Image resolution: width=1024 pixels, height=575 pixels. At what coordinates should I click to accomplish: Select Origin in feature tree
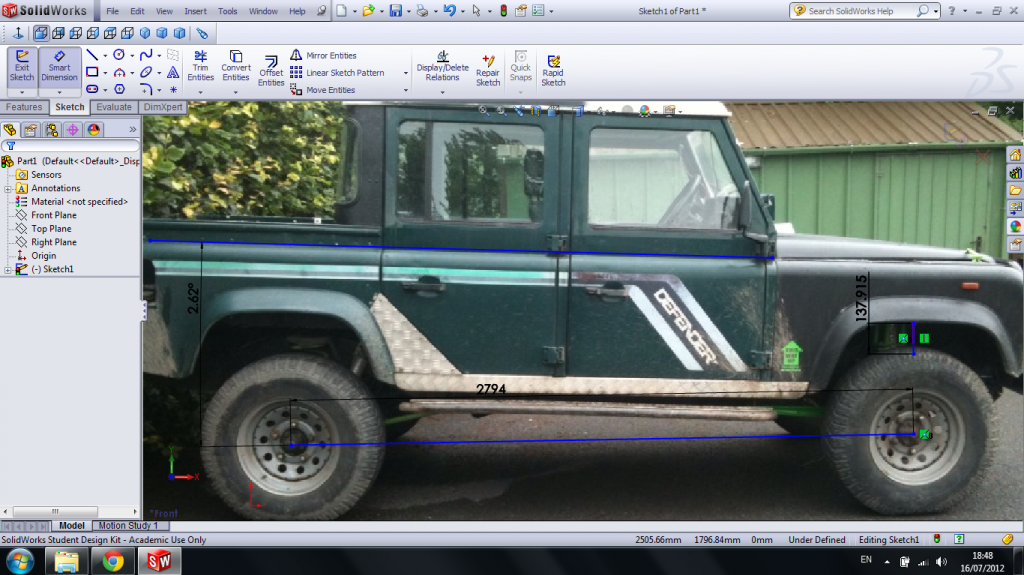click(x=43, y=255)
